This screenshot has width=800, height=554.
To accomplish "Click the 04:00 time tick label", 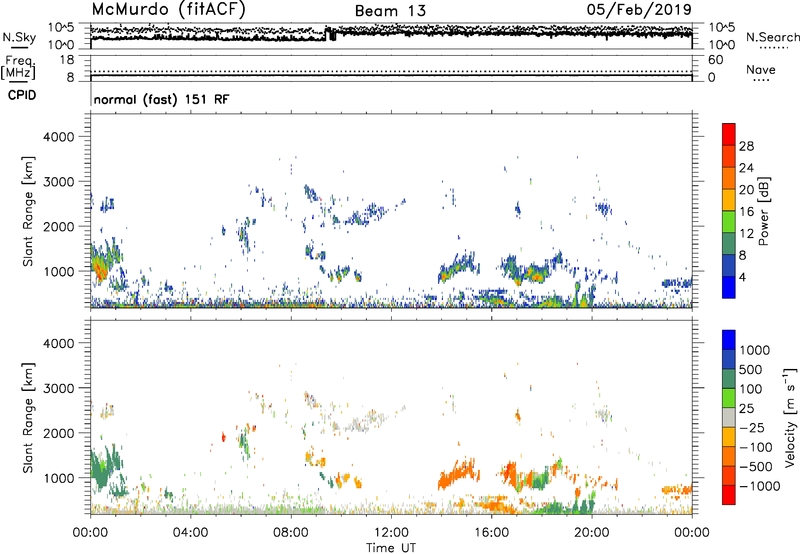I will click(x=190, y=533).
